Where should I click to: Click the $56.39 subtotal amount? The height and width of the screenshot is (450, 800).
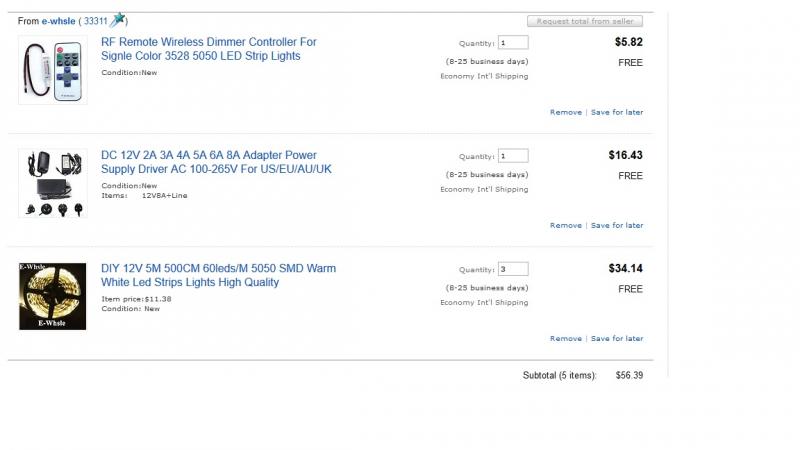tap(629, 376)
